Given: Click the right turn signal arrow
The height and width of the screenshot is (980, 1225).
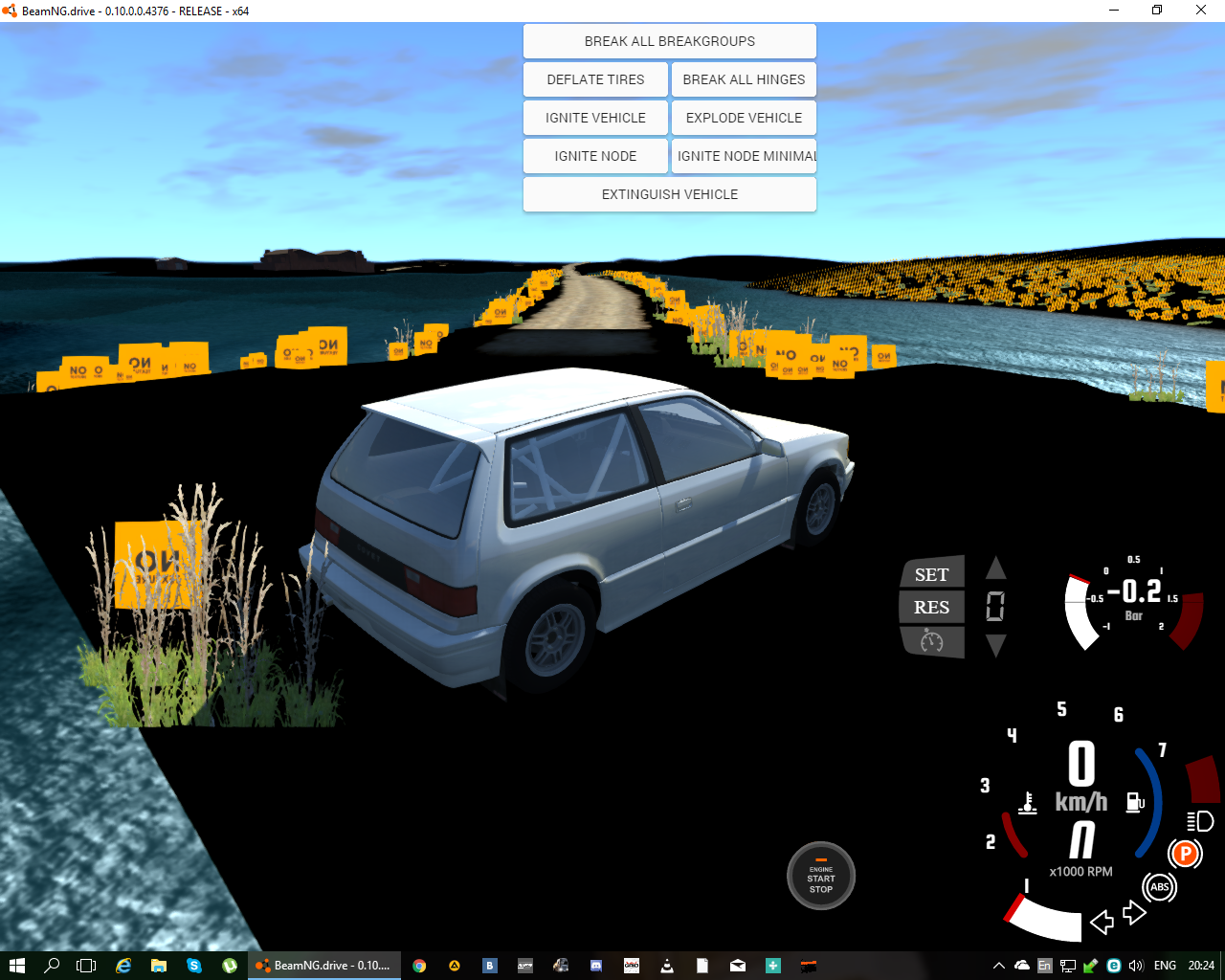Looking at the screenshot, I should 1135,912.
